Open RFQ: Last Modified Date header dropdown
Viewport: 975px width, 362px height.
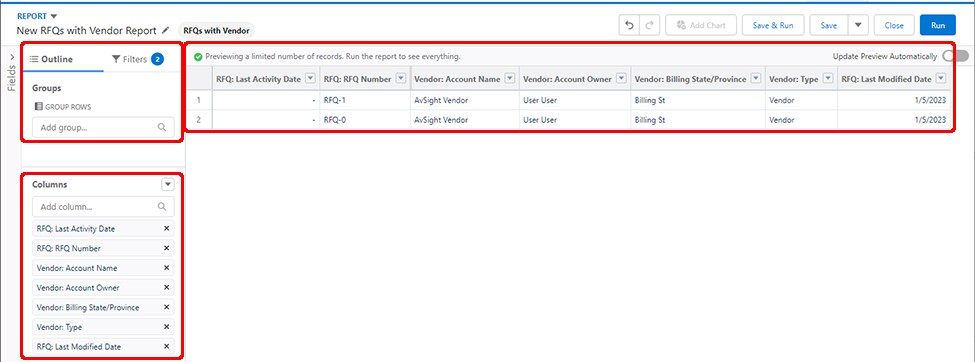[941, 79]
